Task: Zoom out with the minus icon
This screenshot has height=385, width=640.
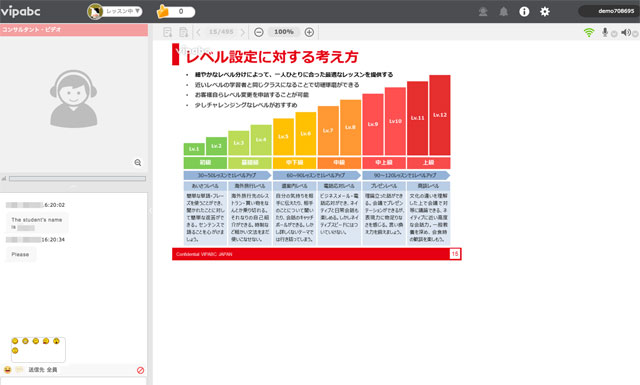Action: [x=259, y=32]
